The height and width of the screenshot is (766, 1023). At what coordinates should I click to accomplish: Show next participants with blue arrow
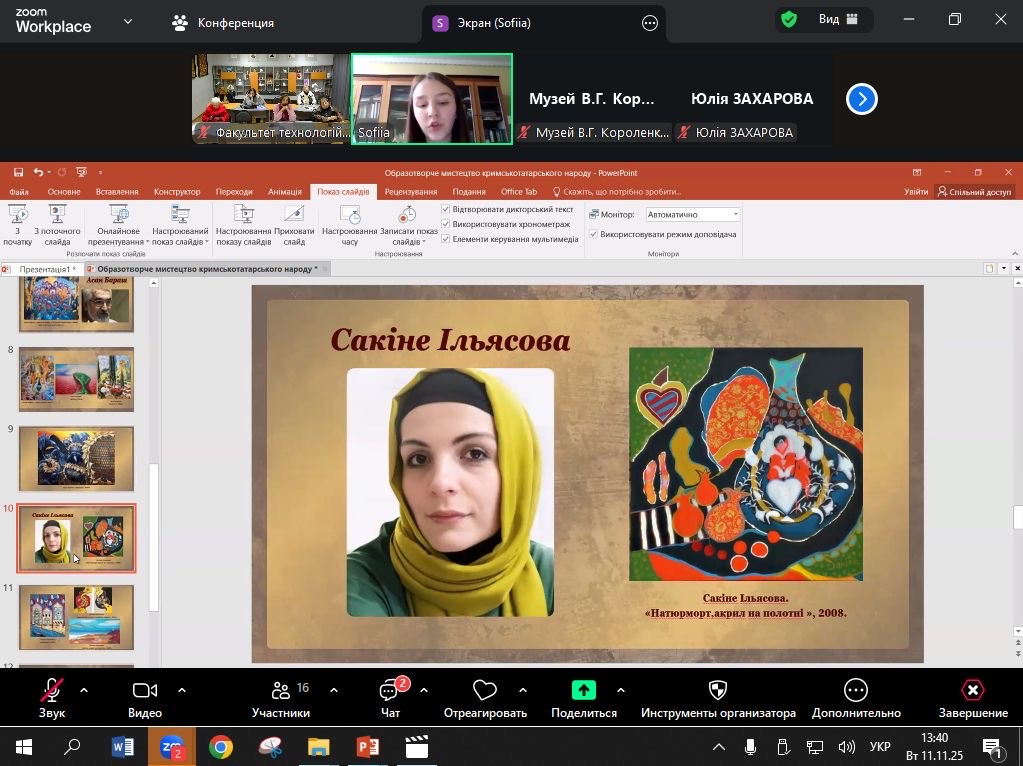[x=861, y=99]
